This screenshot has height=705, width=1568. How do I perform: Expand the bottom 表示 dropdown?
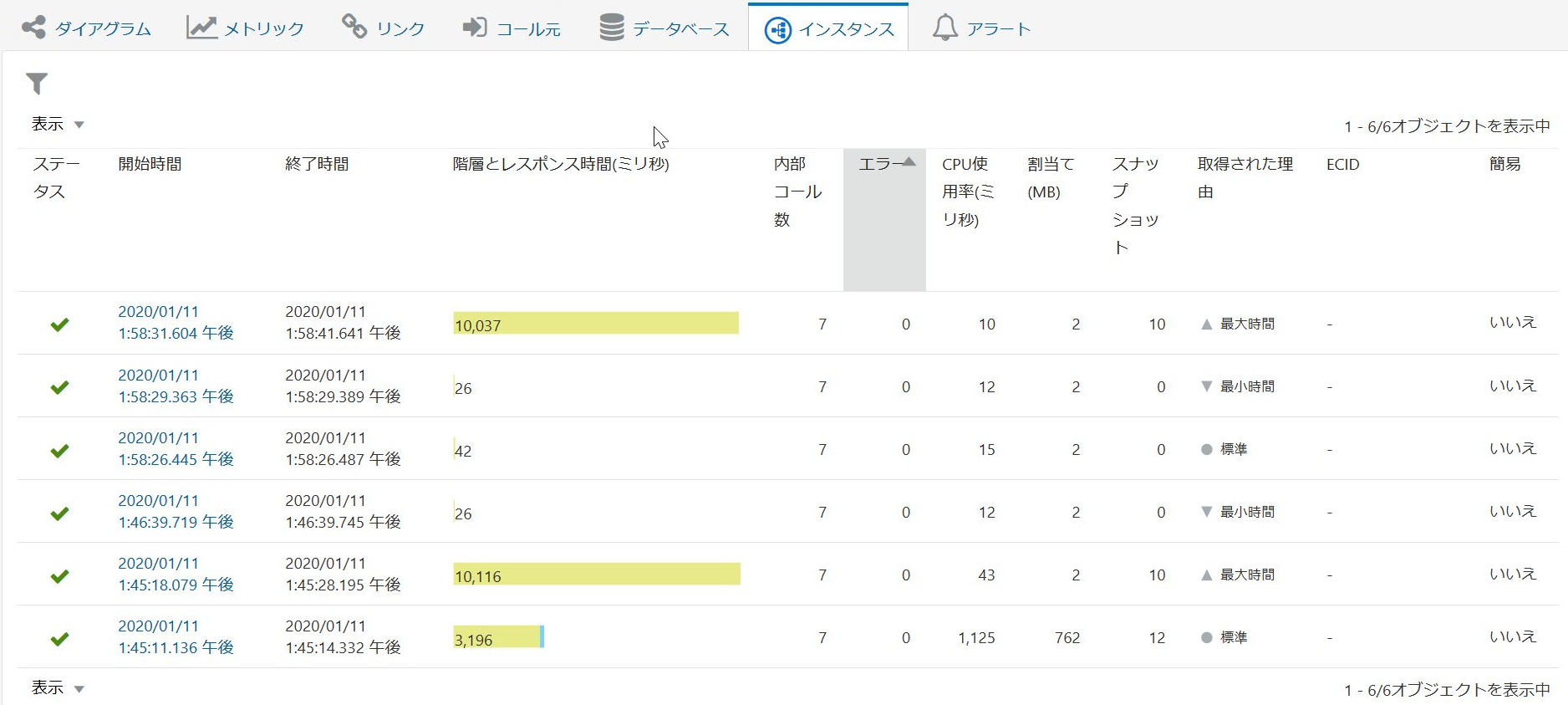58,688
